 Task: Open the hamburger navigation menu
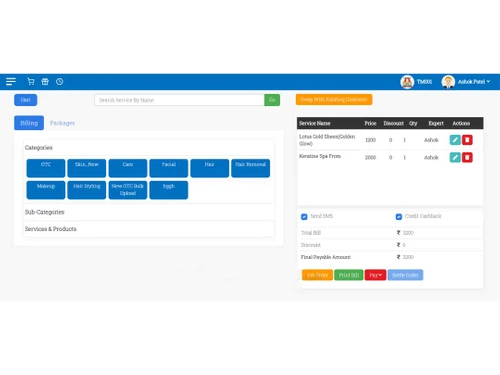11,82
